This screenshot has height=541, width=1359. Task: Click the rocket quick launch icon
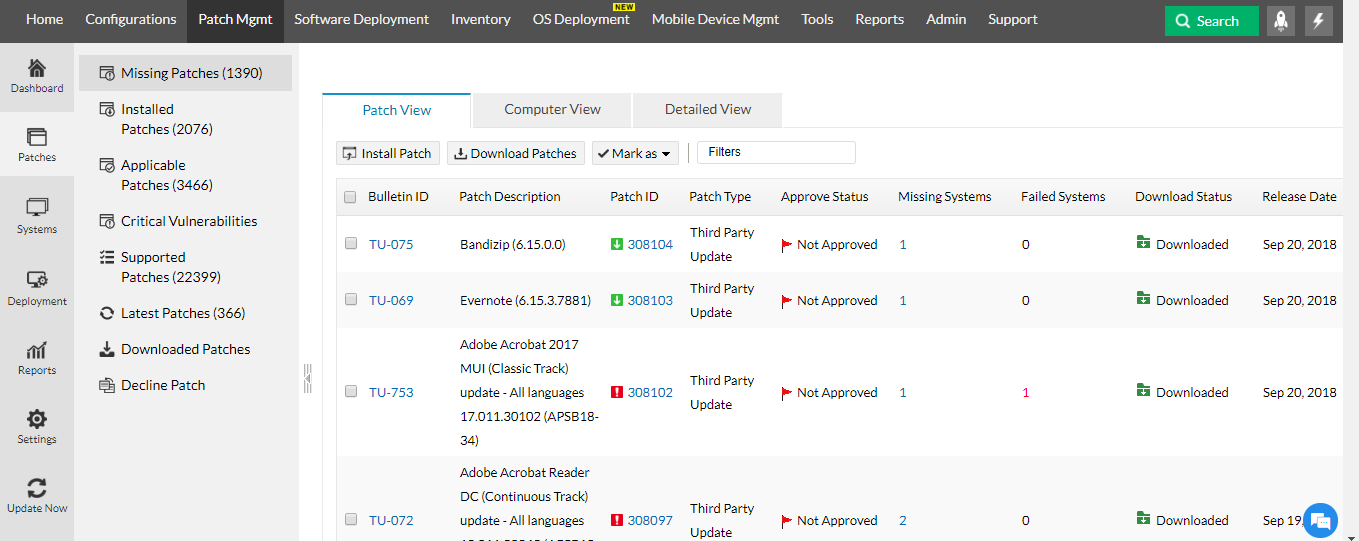tap(1281, 20)
